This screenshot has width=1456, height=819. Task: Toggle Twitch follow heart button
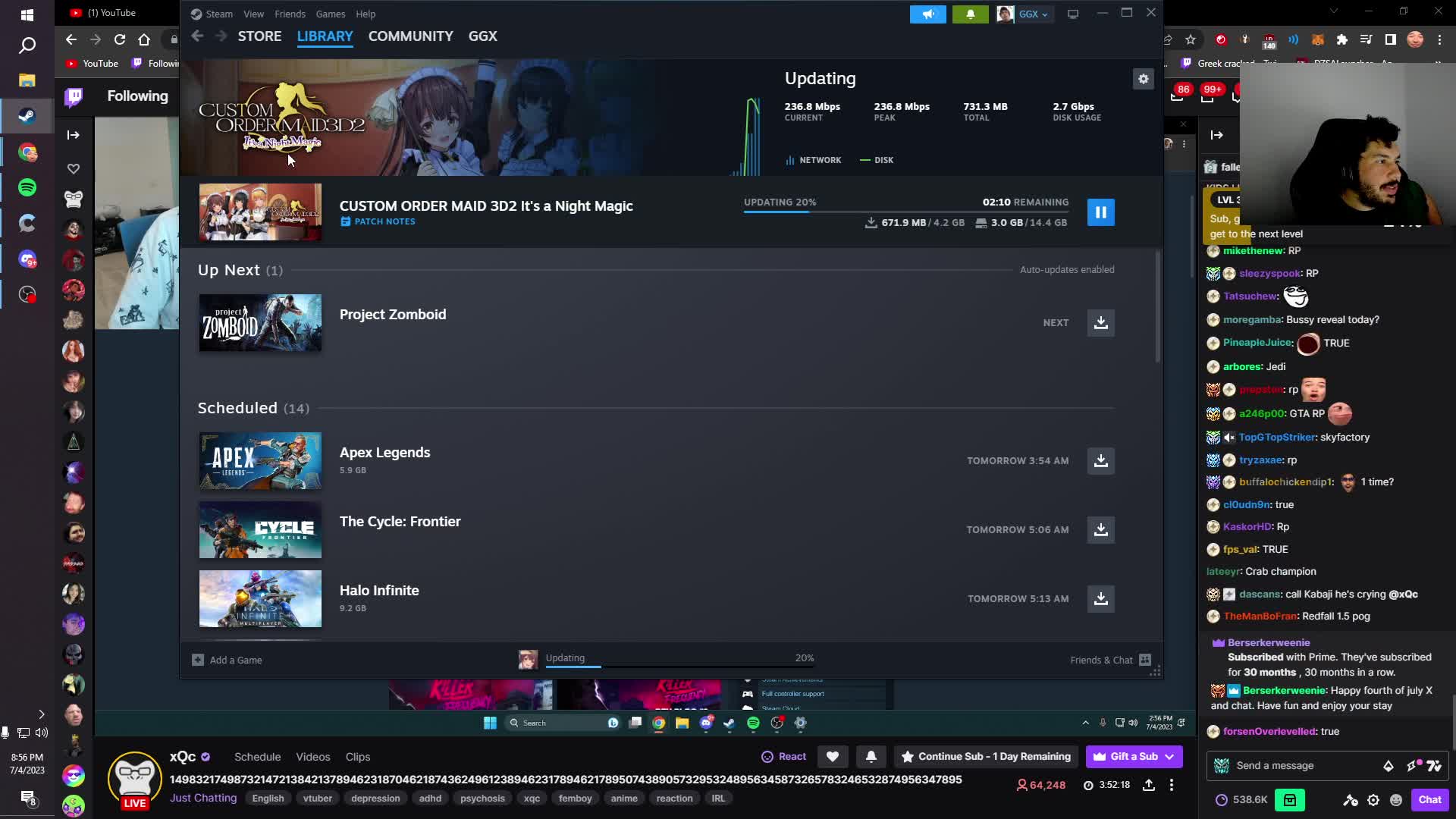[832, 757]
